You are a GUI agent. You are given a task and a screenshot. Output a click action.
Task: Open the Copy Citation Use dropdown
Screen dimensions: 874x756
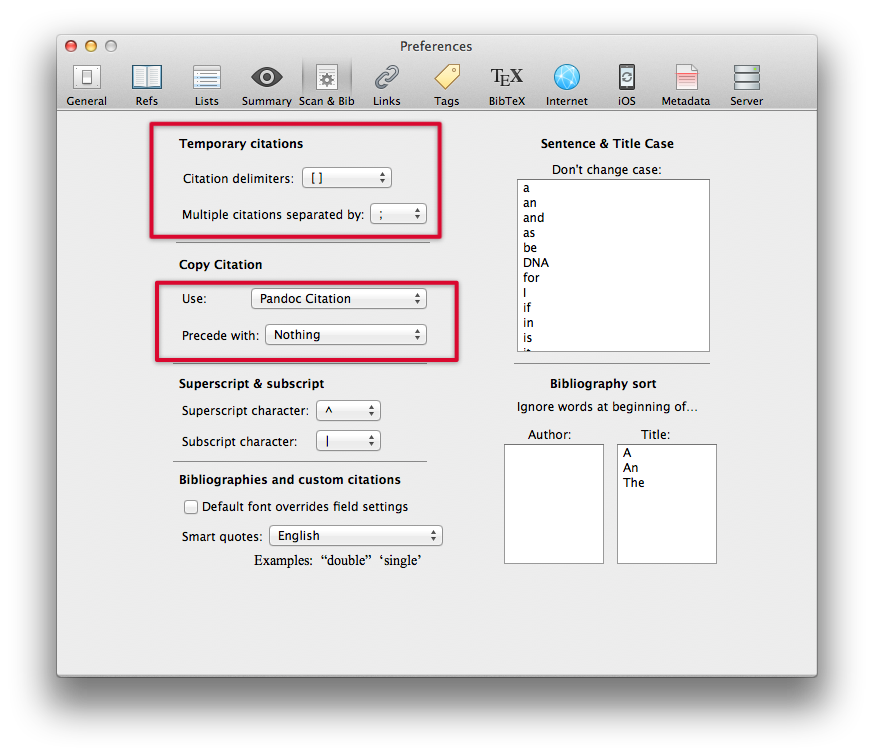click(x=338, y=299)
